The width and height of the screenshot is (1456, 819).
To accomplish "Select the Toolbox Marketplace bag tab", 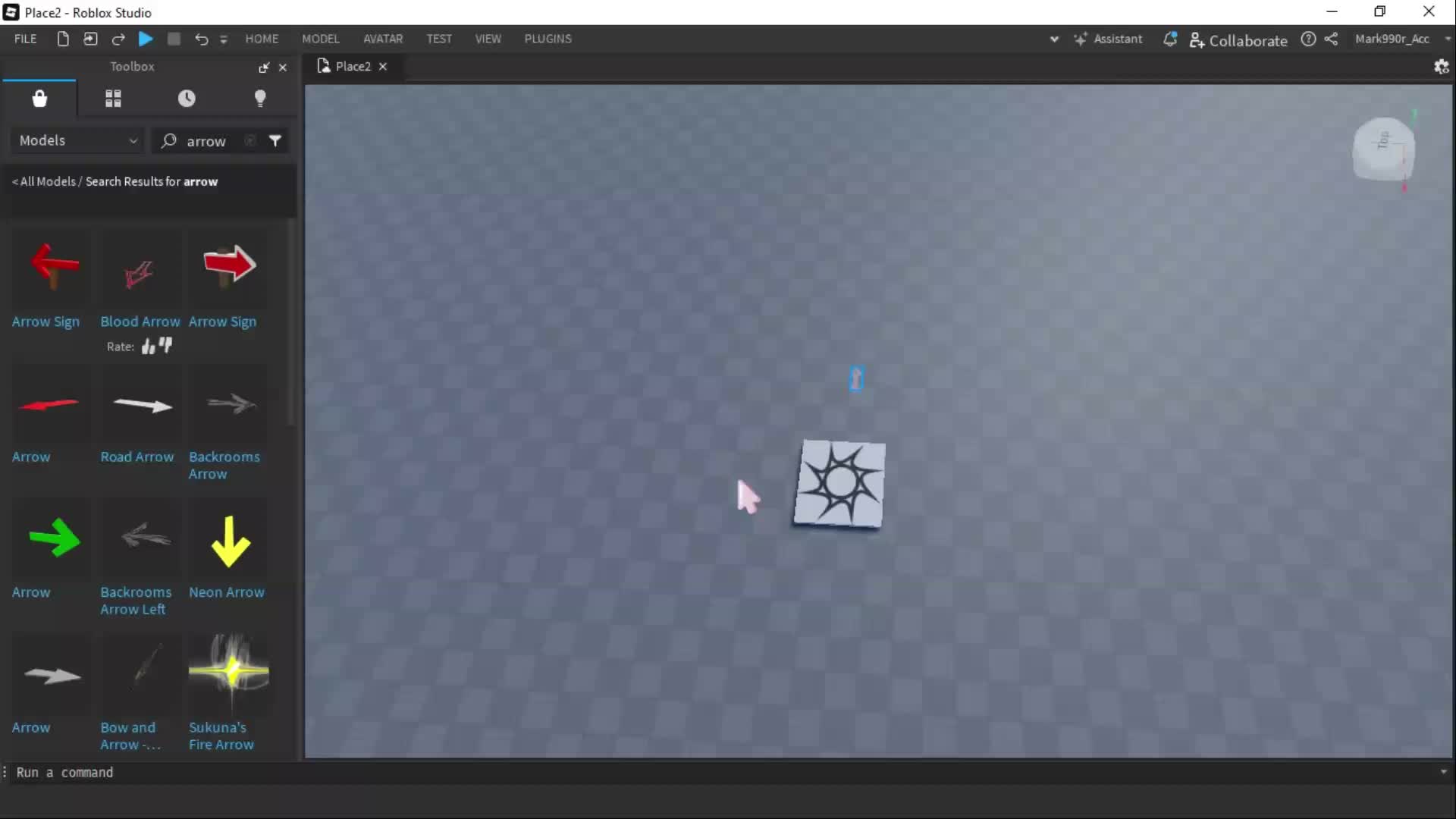I will [39, 99].
